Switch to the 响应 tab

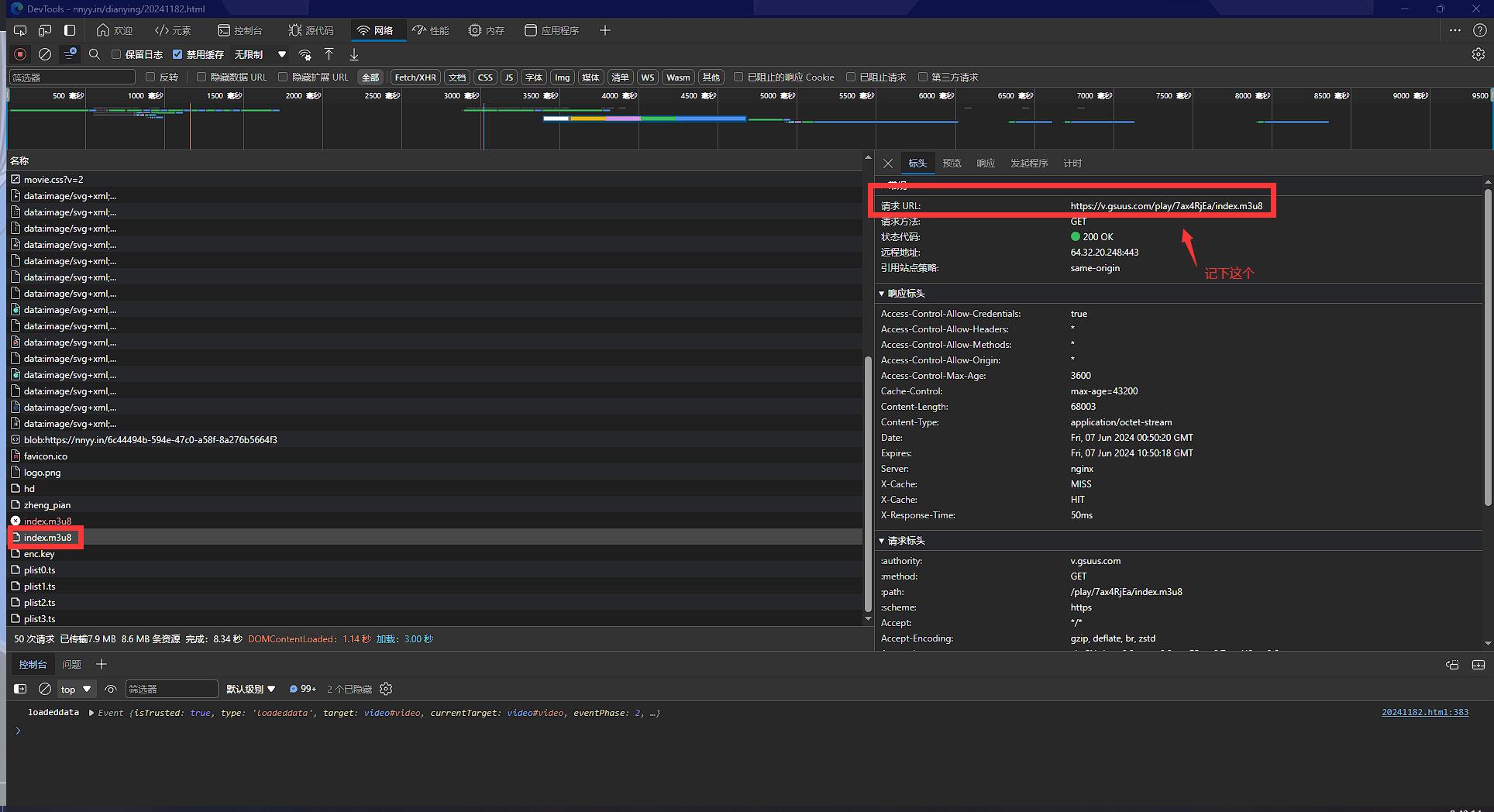pos(985,163)
